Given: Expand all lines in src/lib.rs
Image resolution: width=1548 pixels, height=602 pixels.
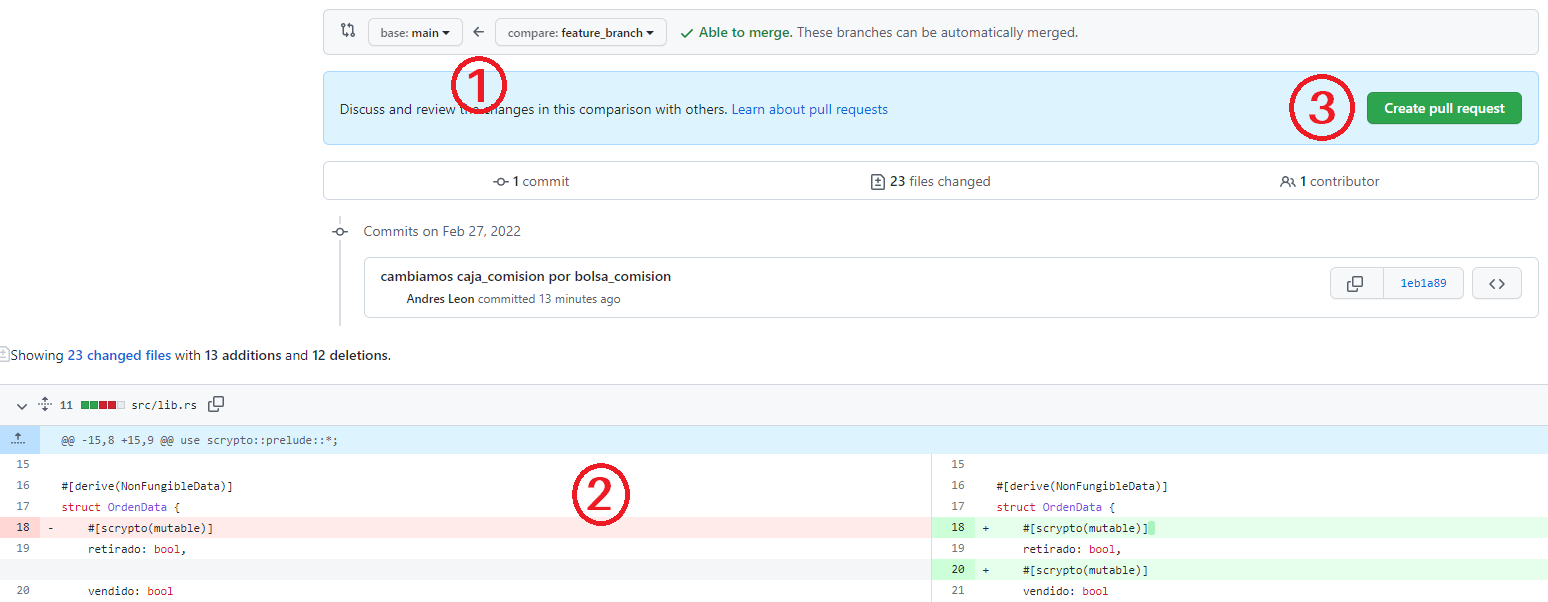Looking at the screenshot, I should 44,405.
